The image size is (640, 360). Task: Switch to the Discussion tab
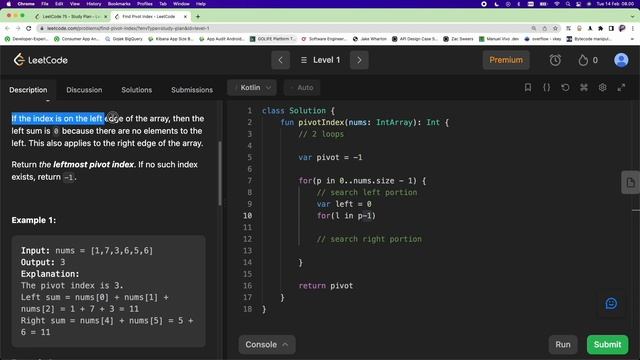click(x=84, y=90)
